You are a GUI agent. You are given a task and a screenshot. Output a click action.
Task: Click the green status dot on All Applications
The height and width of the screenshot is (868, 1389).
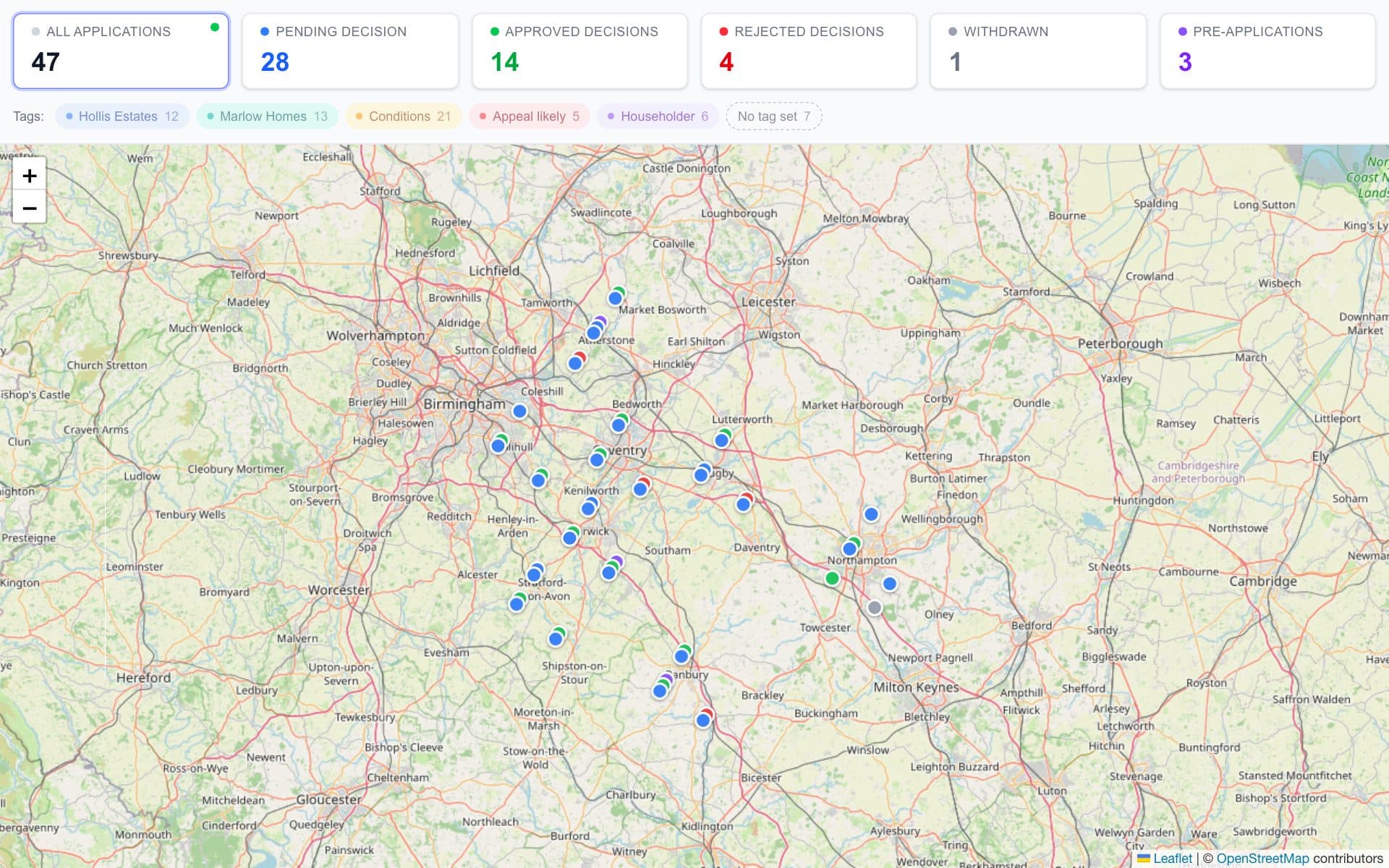tap(214, 27)
